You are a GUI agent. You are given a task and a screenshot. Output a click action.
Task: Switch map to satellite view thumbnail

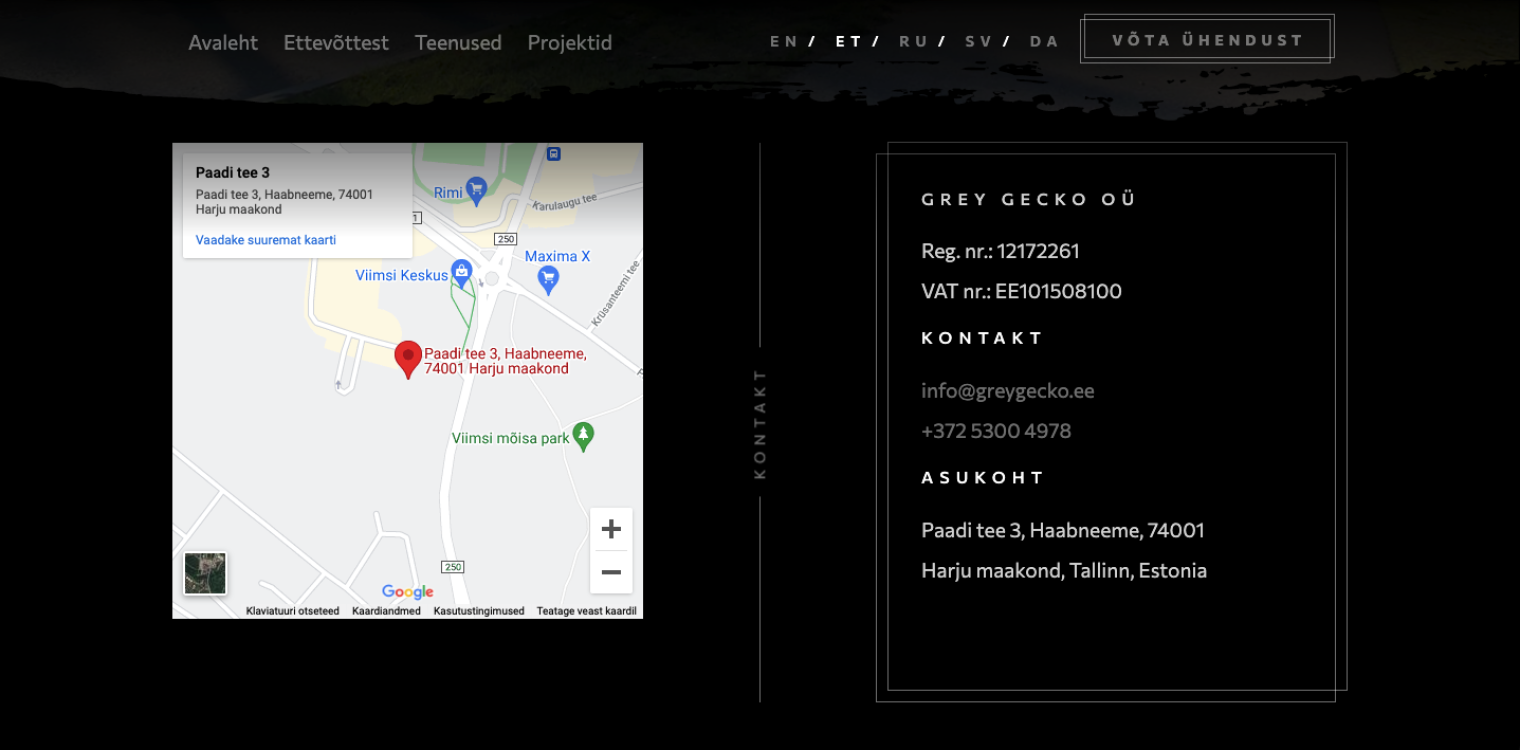(205, 573)
